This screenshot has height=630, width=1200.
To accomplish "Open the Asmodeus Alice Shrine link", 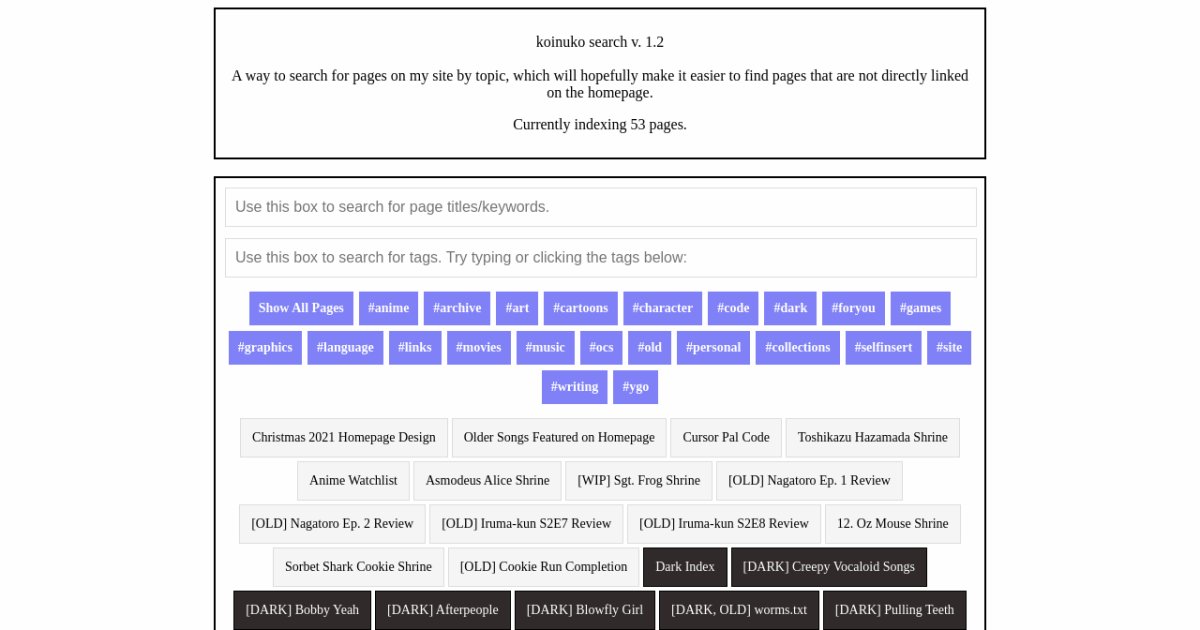I will pyautogui.click(x=487, y=480).
